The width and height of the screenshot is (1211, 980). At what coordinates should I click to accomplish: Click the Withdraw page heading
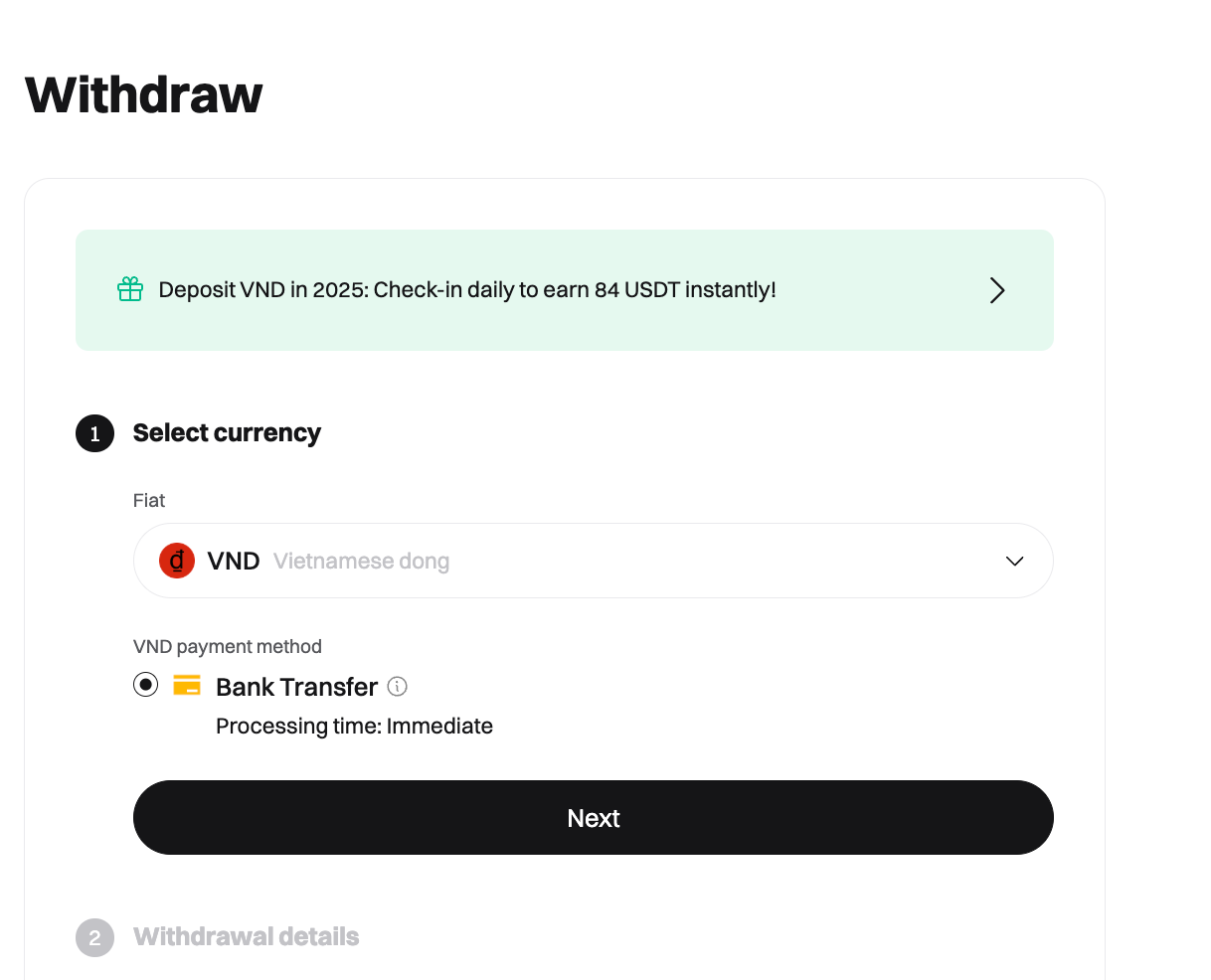[142, 94]
